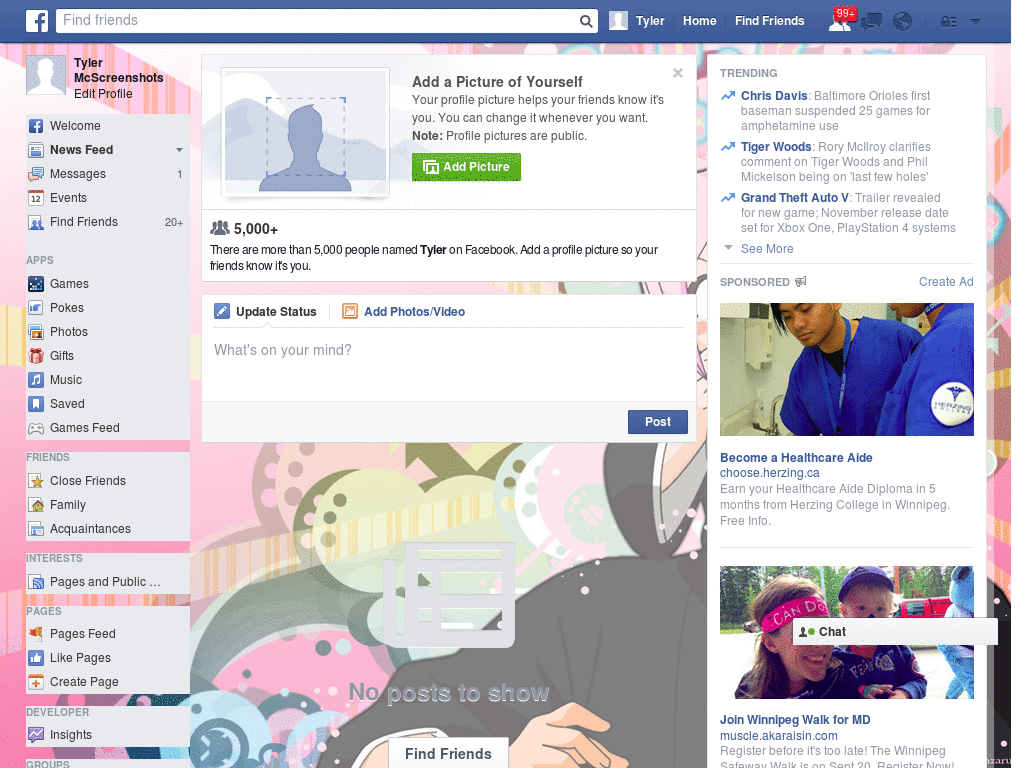
Task: Click the Messages icon in sidebar
Action: click(36, 174)
